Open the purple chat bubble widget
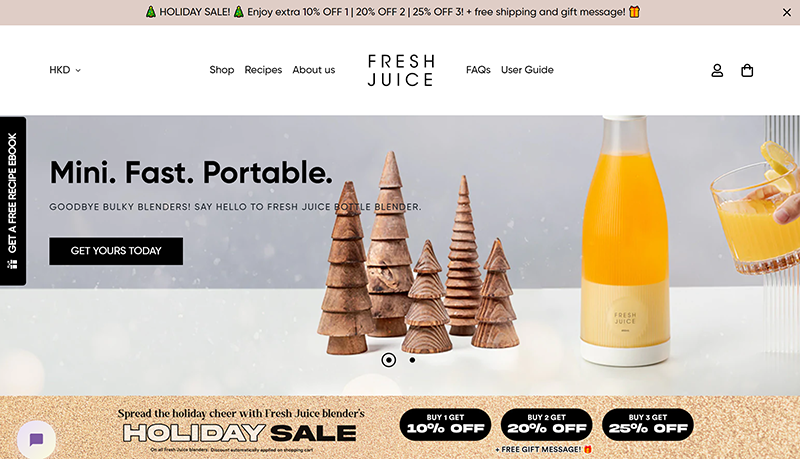 [x=36, y=439]
